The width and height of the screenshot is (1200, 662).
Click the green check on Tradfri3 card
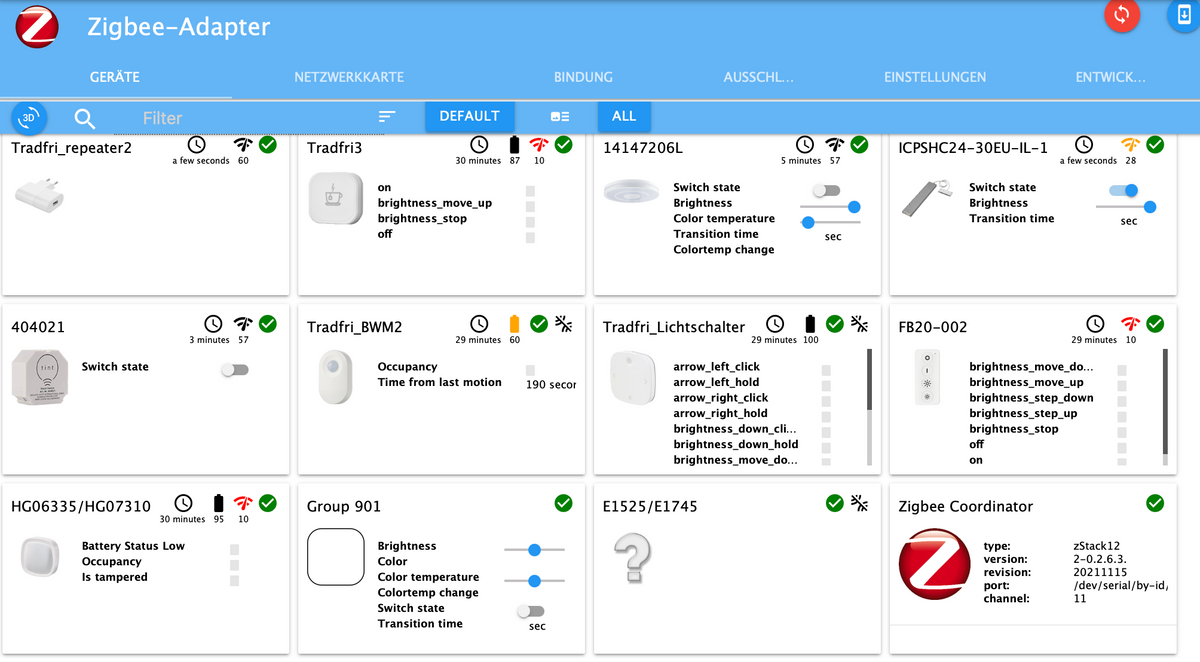(563, 145)
